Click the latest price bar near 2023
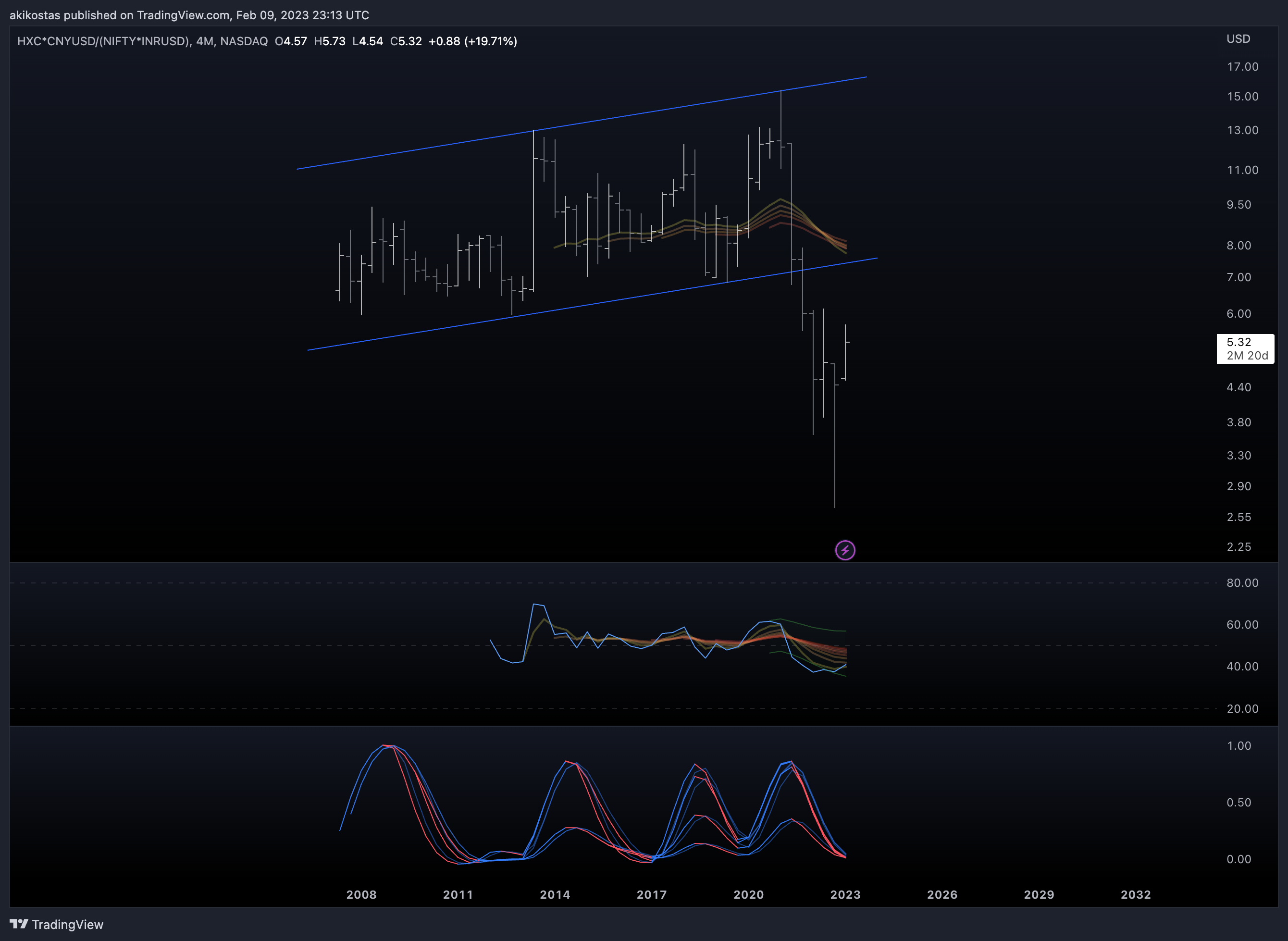The width and height of the screenshot is (1288, 941). [x=846, y=352]
